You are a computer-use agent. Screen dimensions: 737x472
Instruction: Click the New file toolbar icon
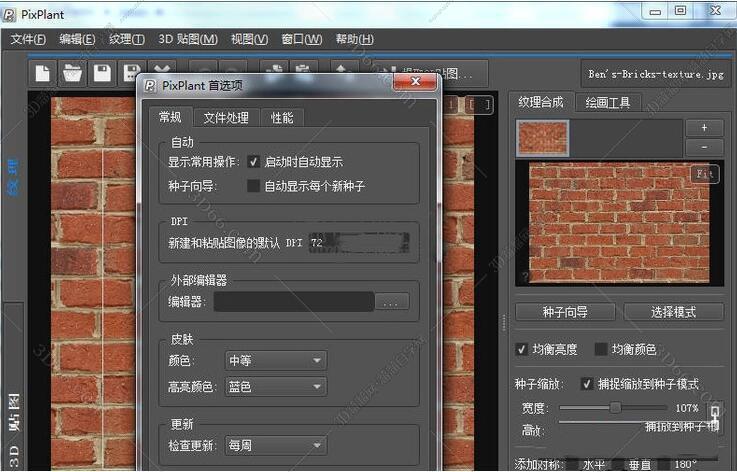[42, 73]
